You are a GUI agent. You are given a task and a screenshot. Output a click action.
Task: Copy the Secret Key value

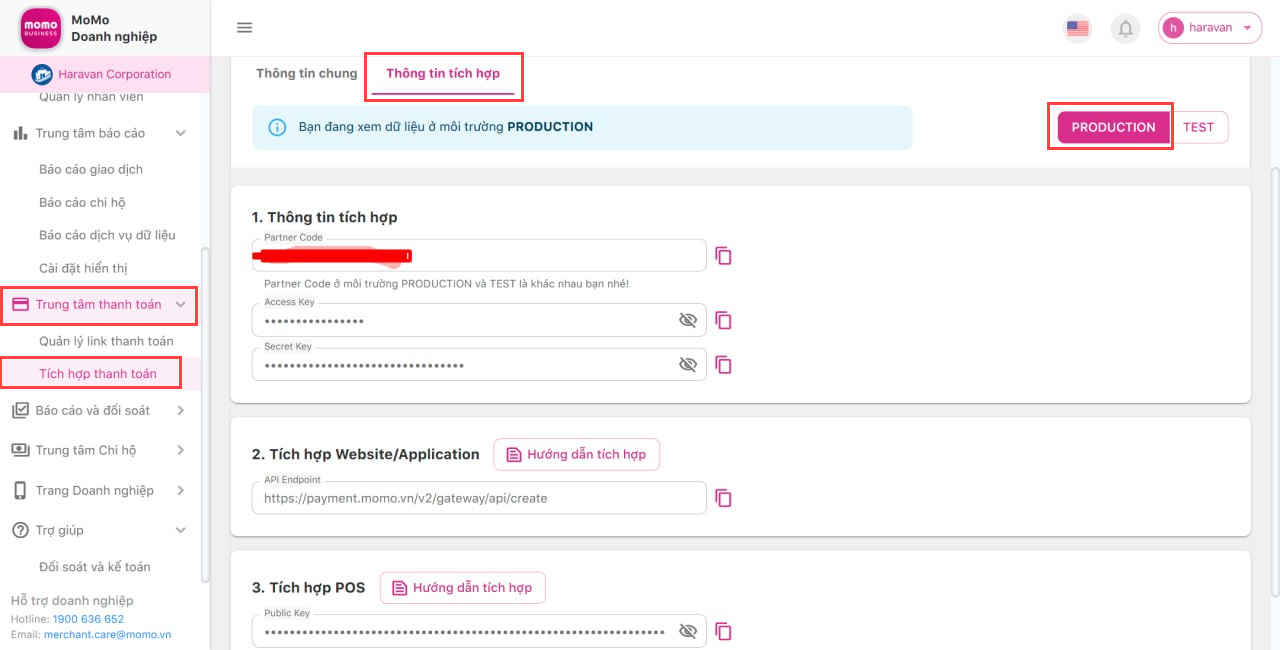[724, 365]
